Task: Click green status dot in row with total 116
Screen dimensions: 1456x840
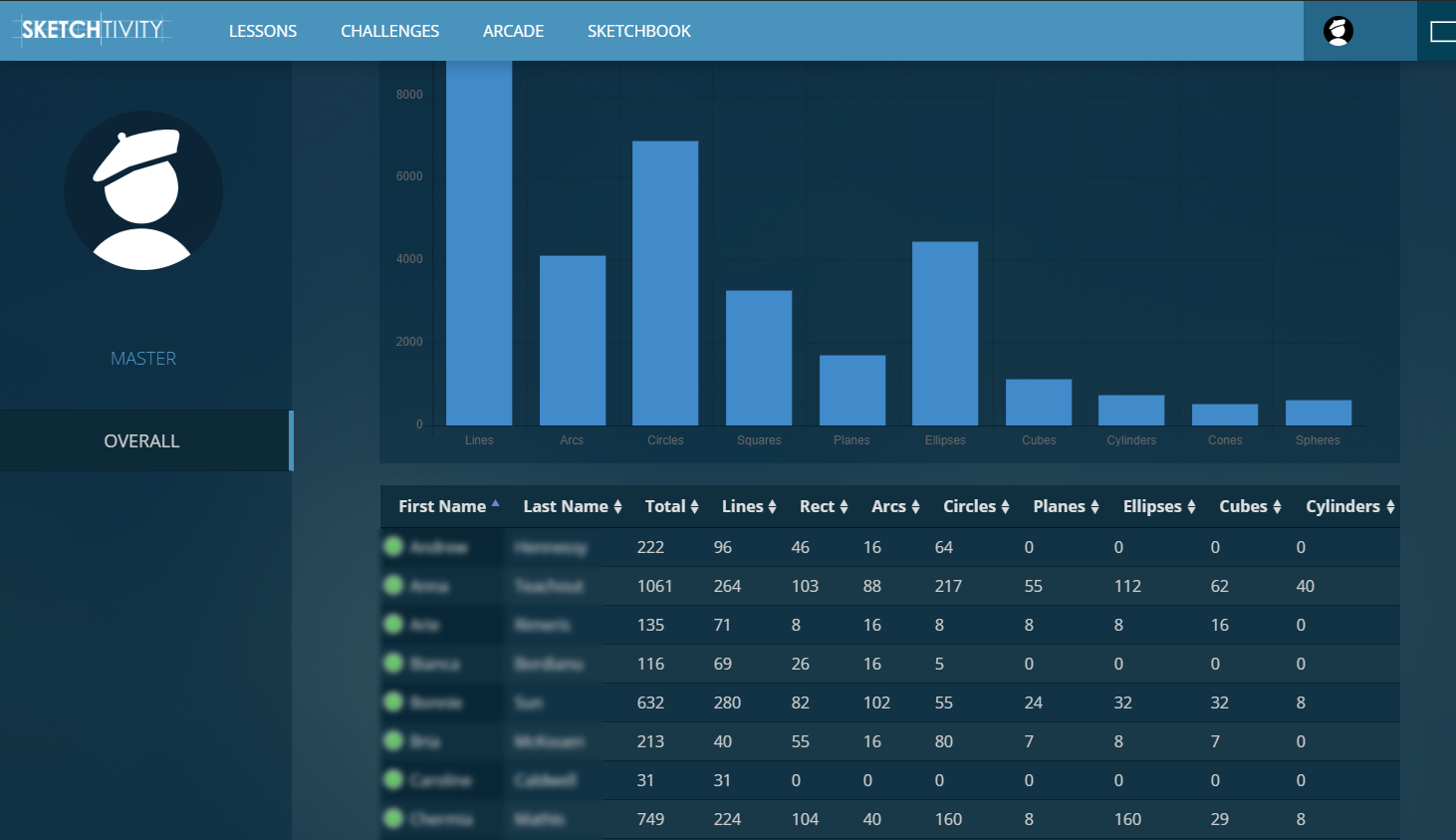Action: click(x=393, y=663)
